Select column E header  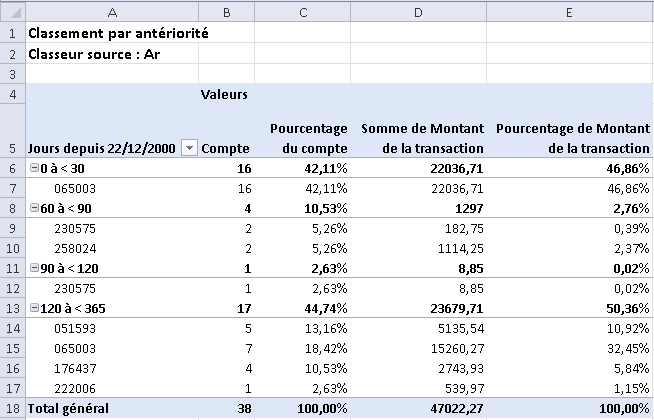click(570, 12)
